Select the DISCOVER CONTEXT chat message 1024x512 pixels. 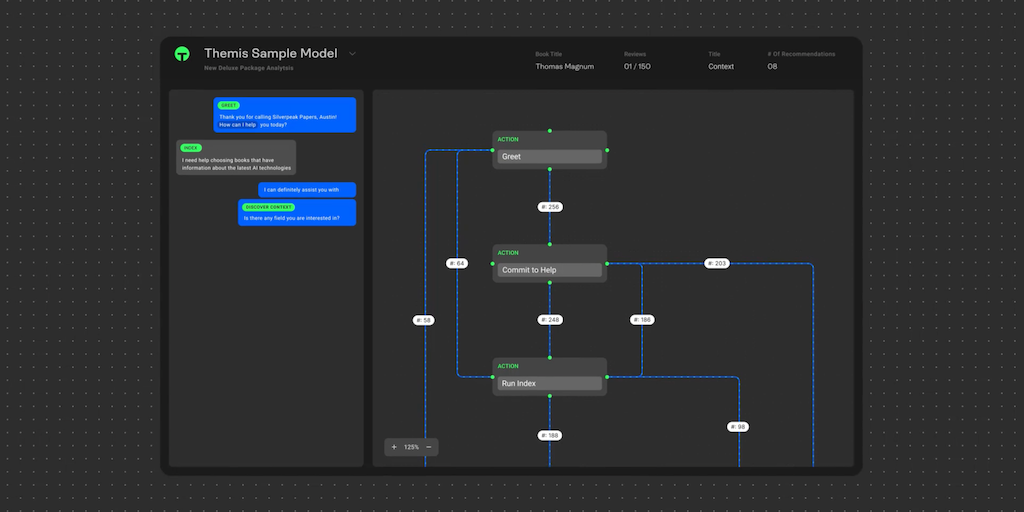click(296, 212)
